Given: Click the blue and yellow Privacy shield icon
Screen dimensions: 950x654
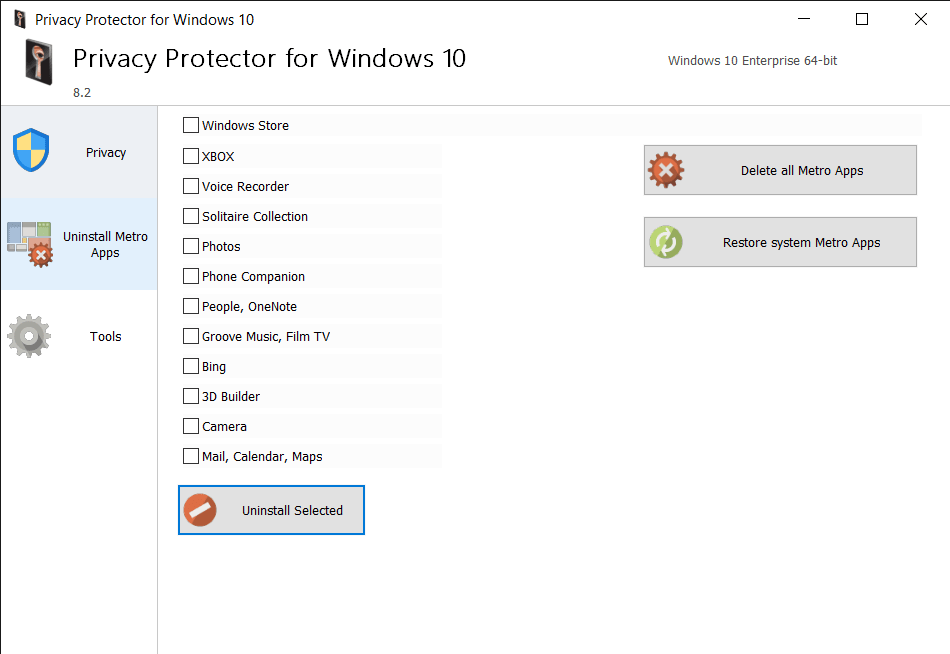Looking at the screenshot, I should point(31,150).
